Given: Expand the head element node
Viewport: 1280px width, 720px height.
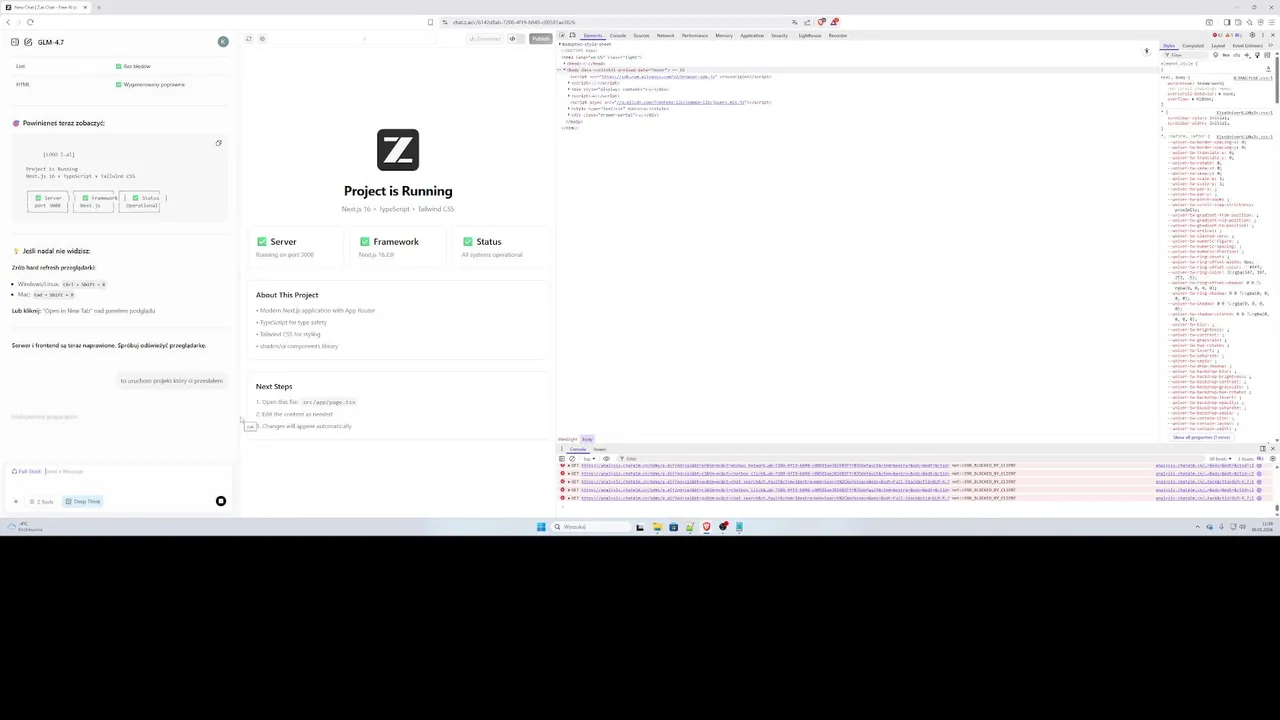Looking at the screenshot, I should pos(565,63).
